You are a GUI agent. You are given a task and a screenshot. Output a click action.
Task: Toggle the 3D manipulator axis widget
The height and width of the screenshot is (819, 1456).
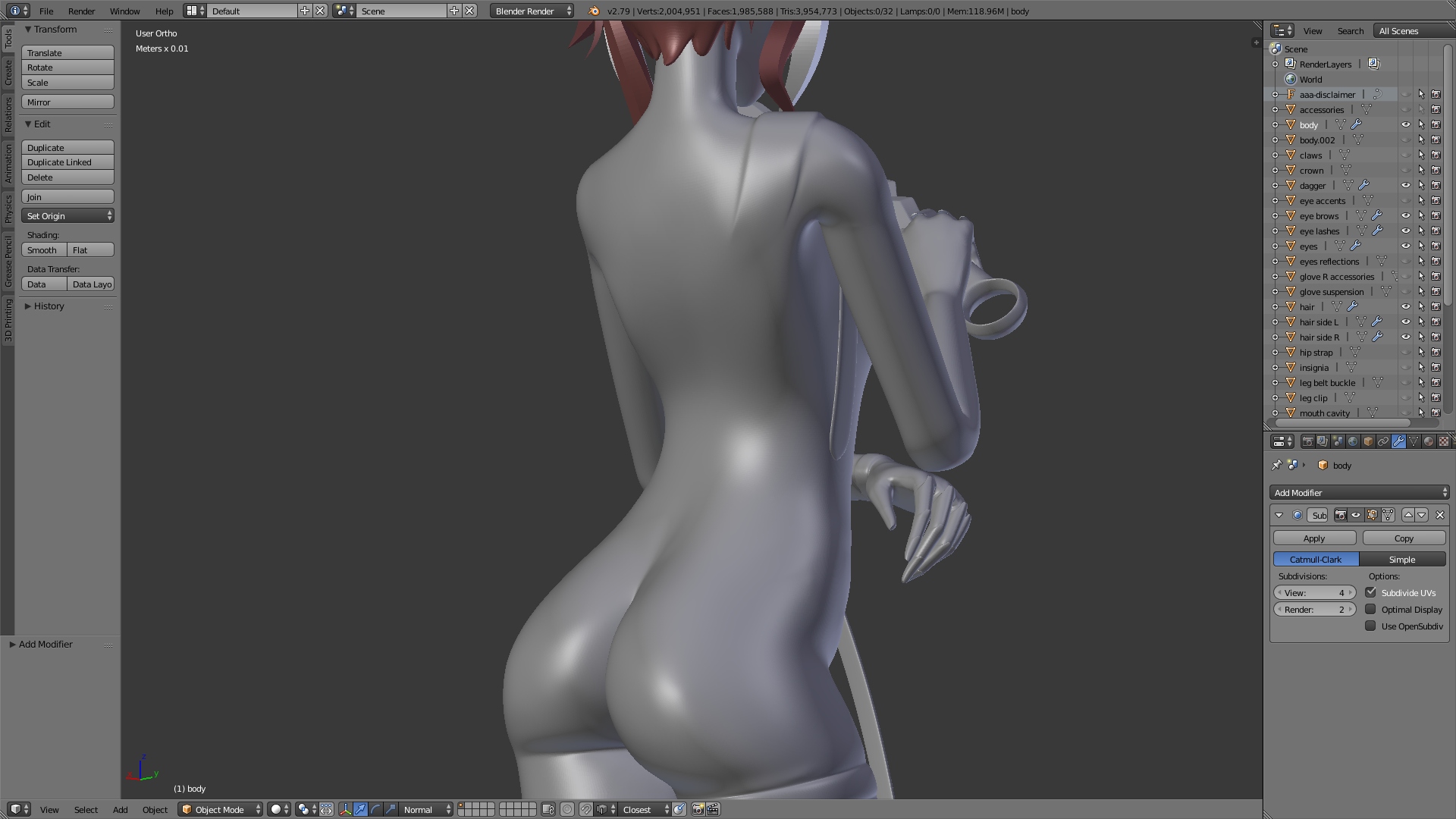(345, 809)
